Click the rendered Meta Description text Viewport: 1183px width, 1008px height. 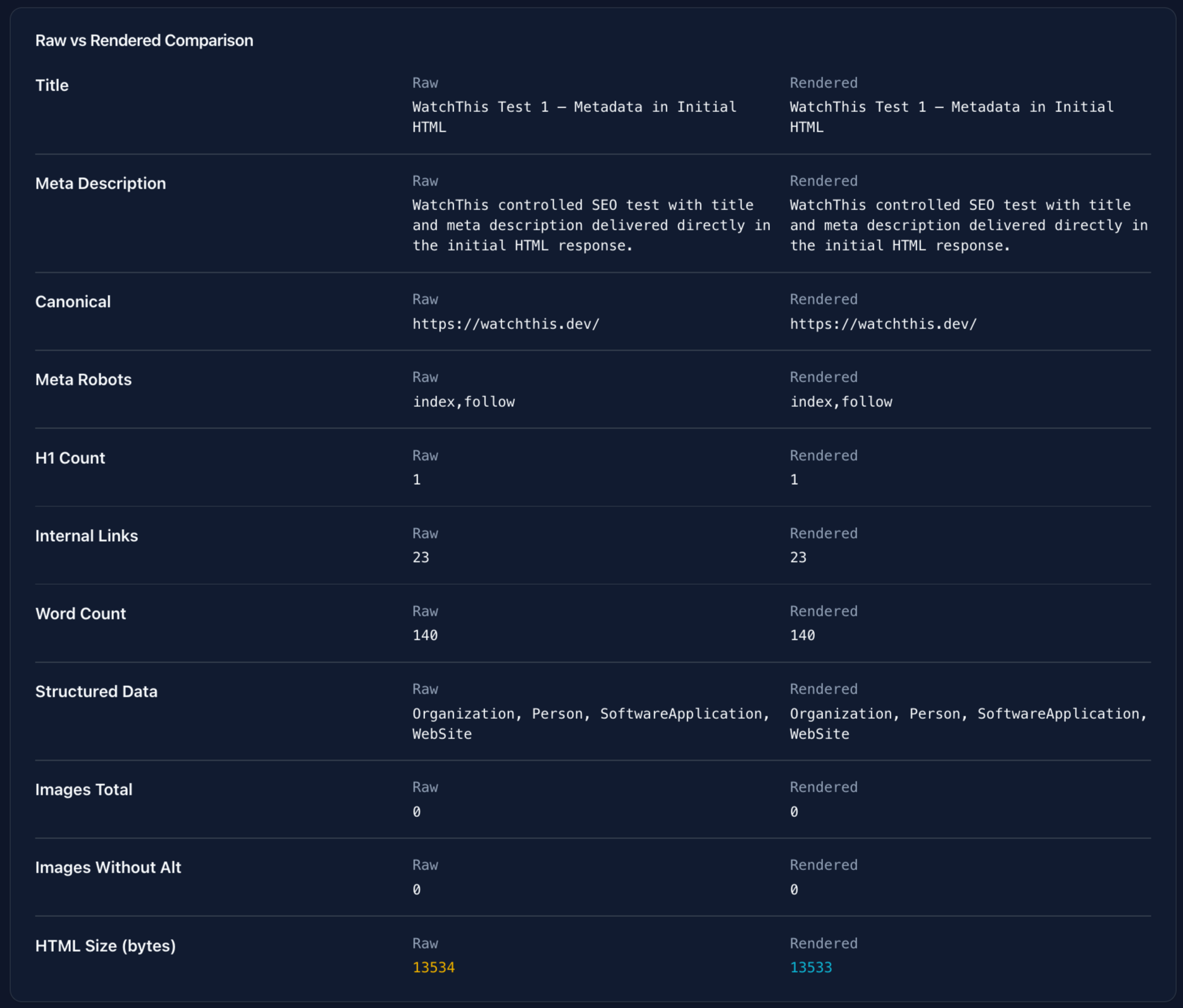pos(969,225)
